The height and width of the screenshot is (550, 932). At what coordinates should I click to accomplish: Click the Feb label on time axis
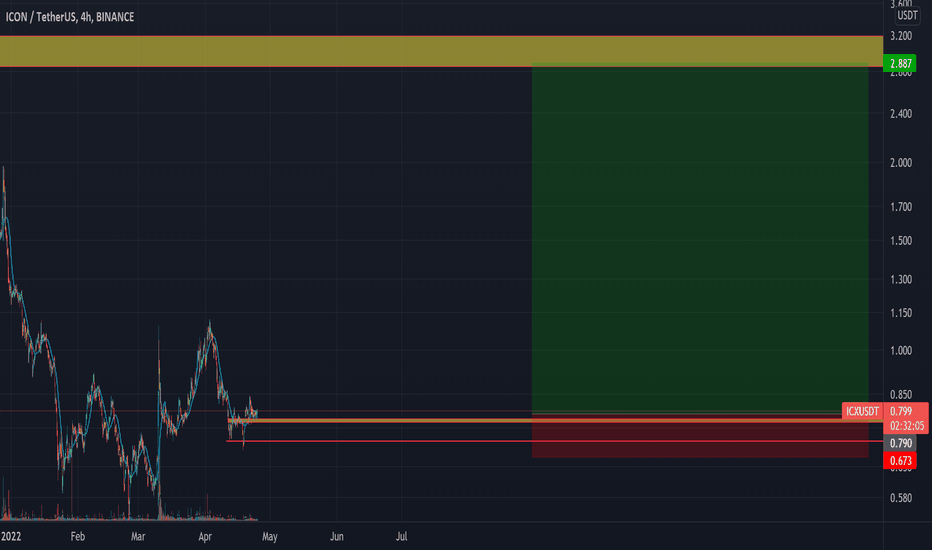(x=77, y=536)
